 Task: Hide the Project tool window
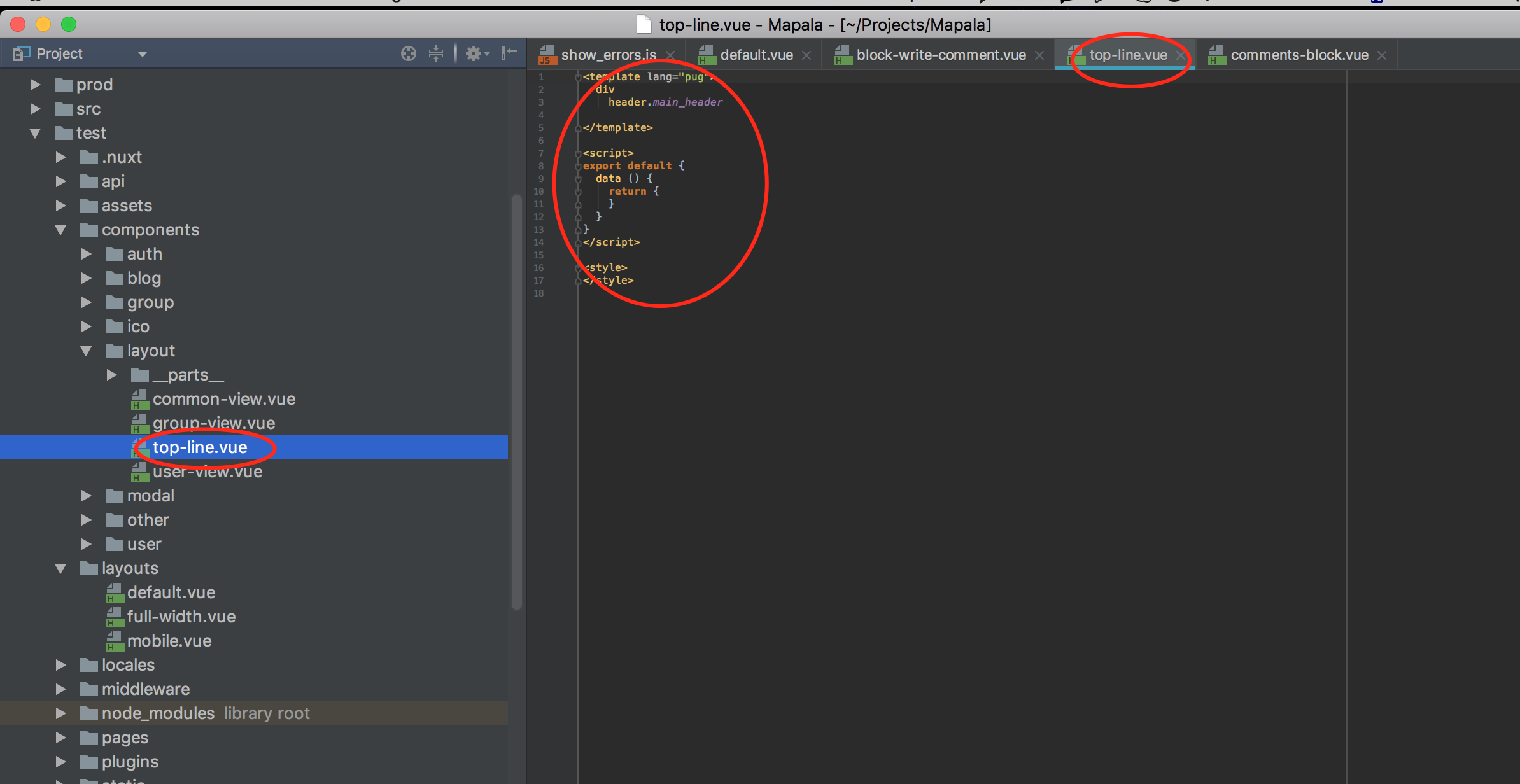(x=509, y=53)
